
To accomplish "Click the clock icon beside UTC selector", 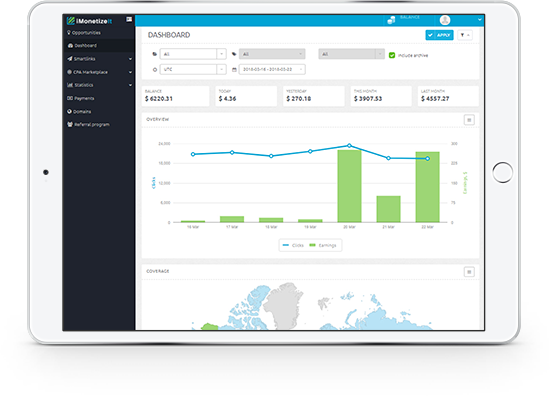I will tap(155, 70).
